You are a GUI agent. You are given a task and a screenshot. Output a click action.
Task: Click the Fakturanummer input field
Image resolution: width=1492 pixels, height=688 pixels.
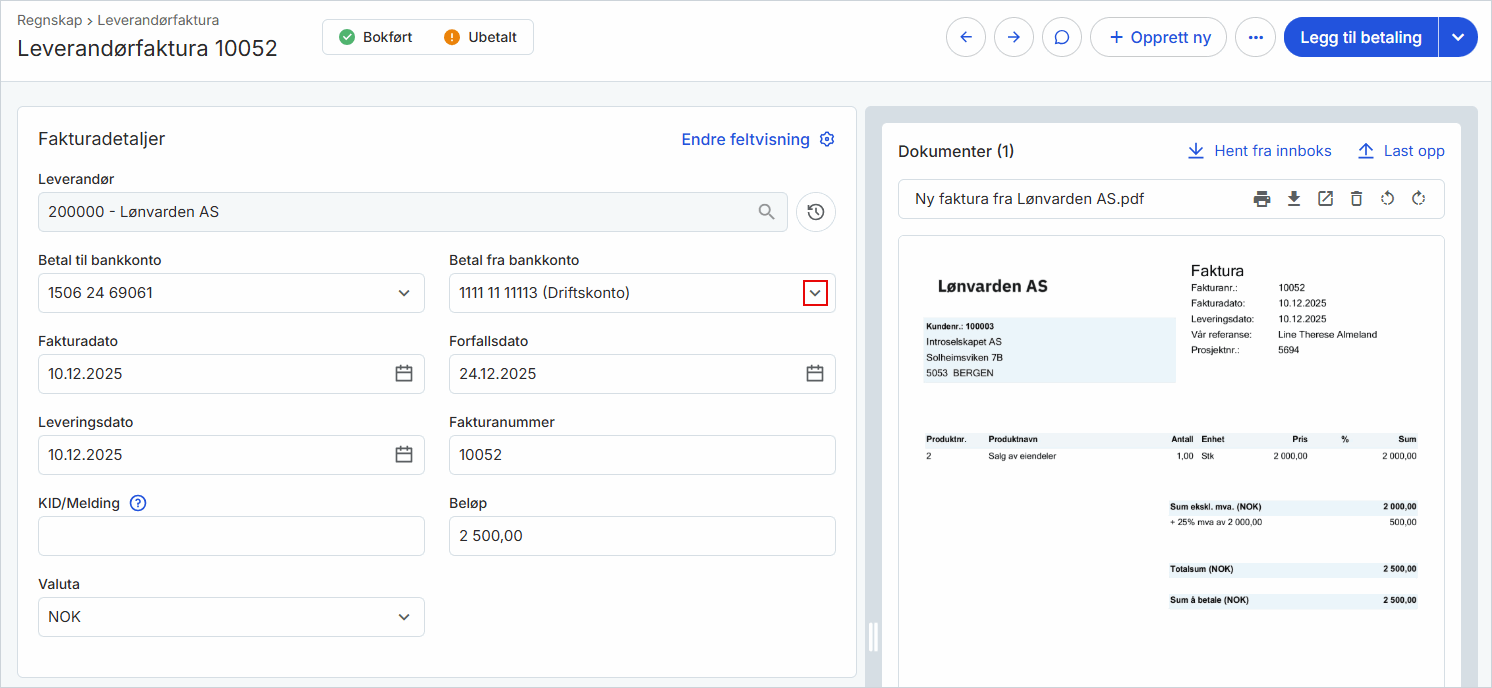click(642, 455)
